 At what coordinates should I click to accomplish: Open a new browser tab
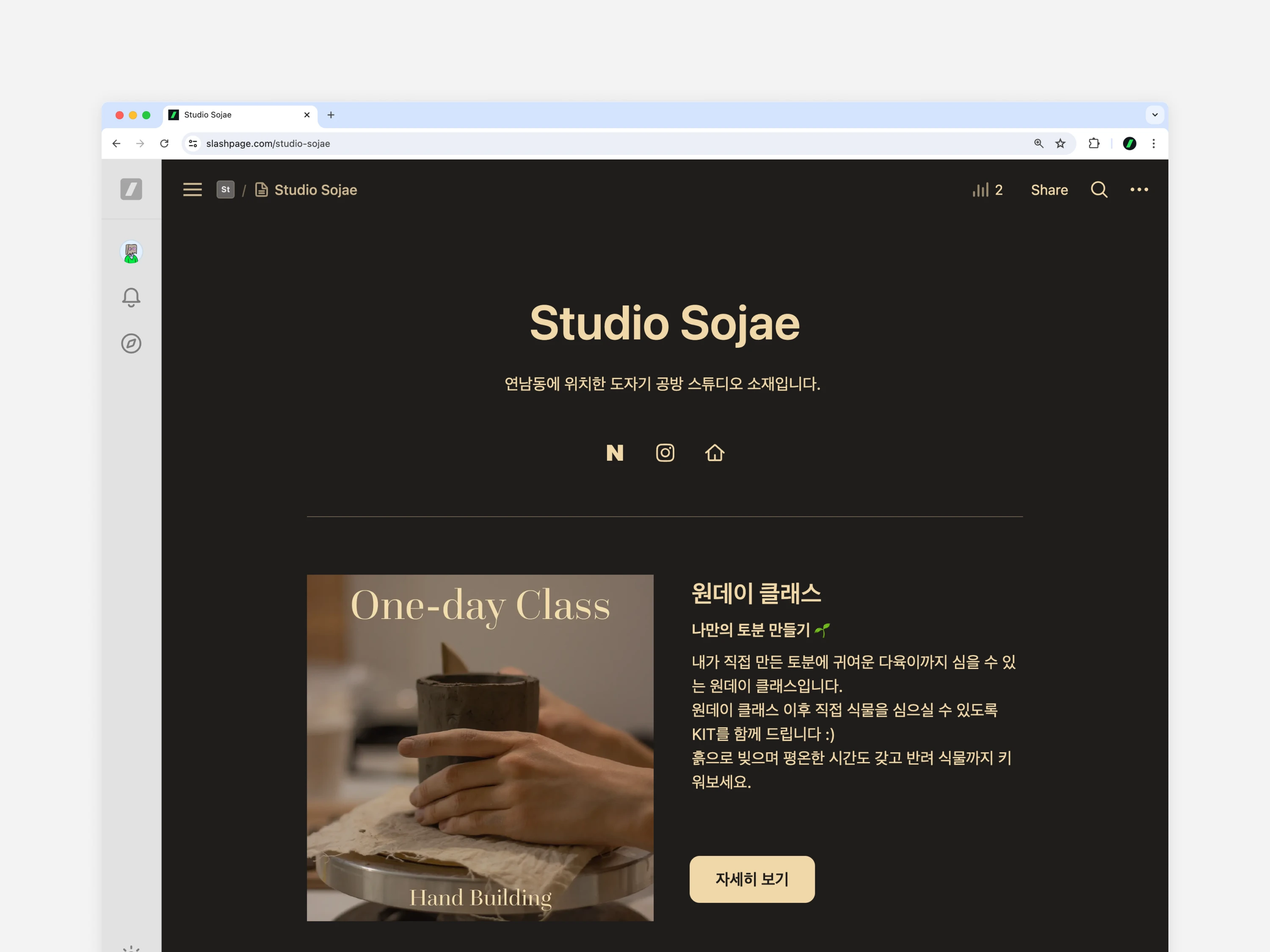[331, 115]
